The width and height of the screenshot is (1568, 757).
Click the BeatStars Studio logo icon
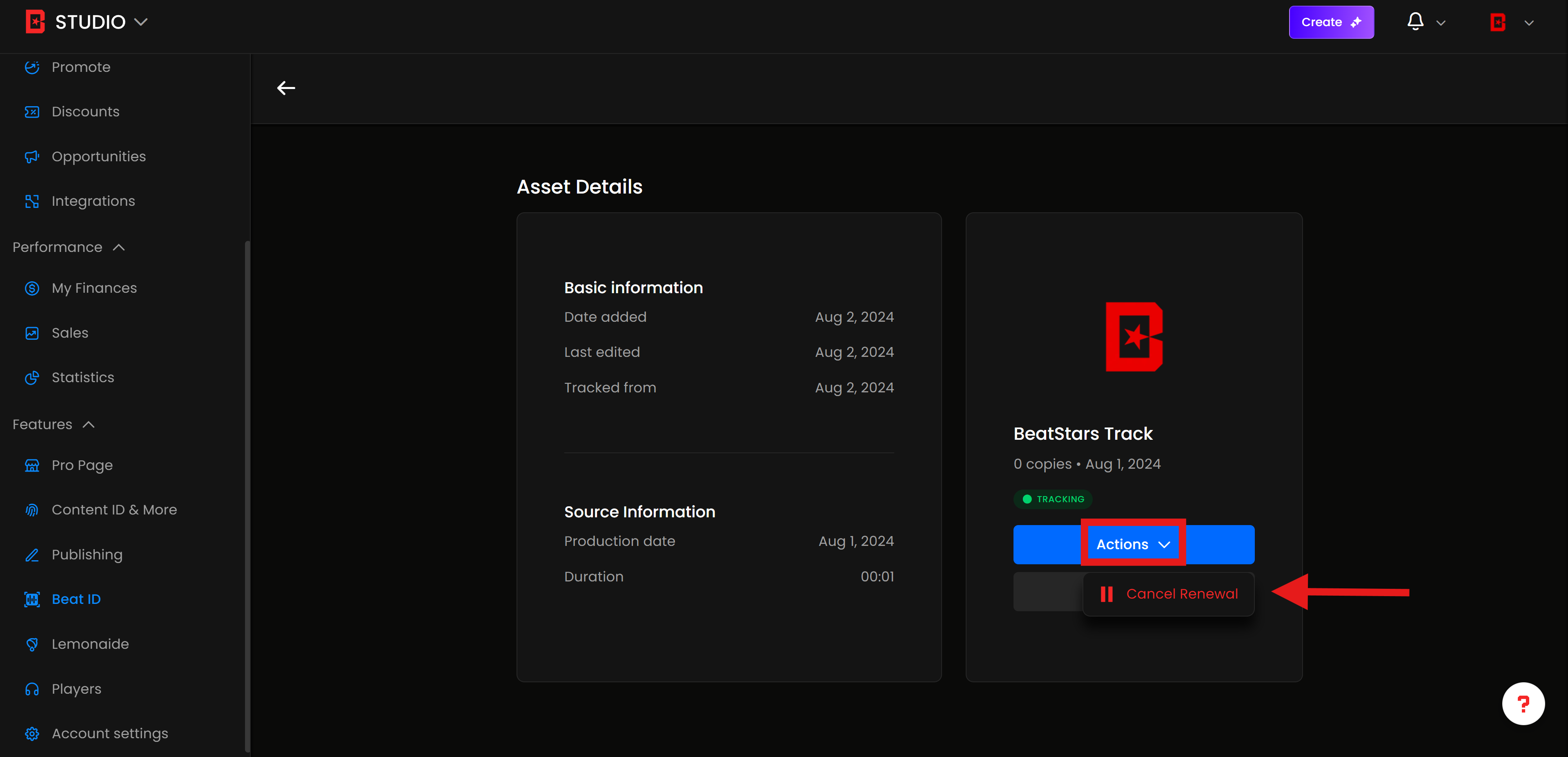coord(35,22)
